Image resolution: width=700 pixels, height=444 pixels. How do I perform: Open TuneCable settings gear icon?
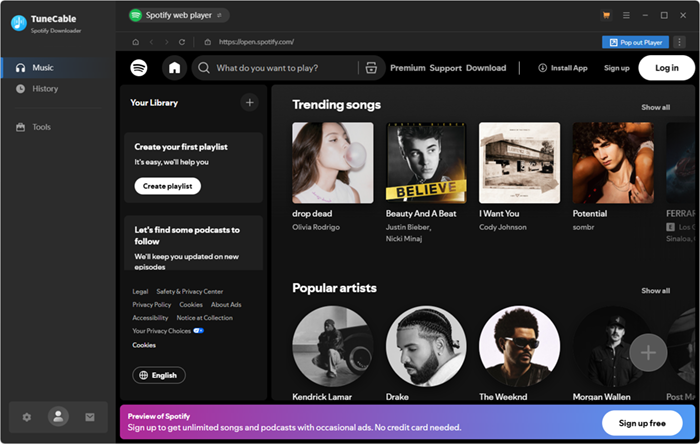27,417
